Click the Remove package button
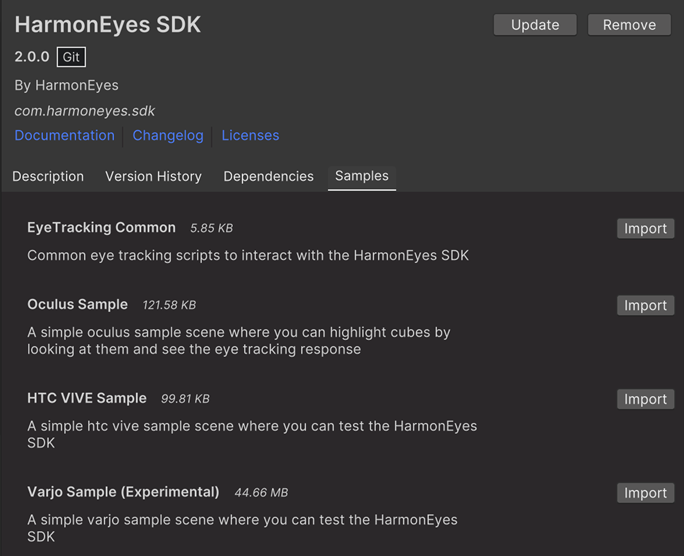This screenshot has width=684, height=556. (629, 25)
